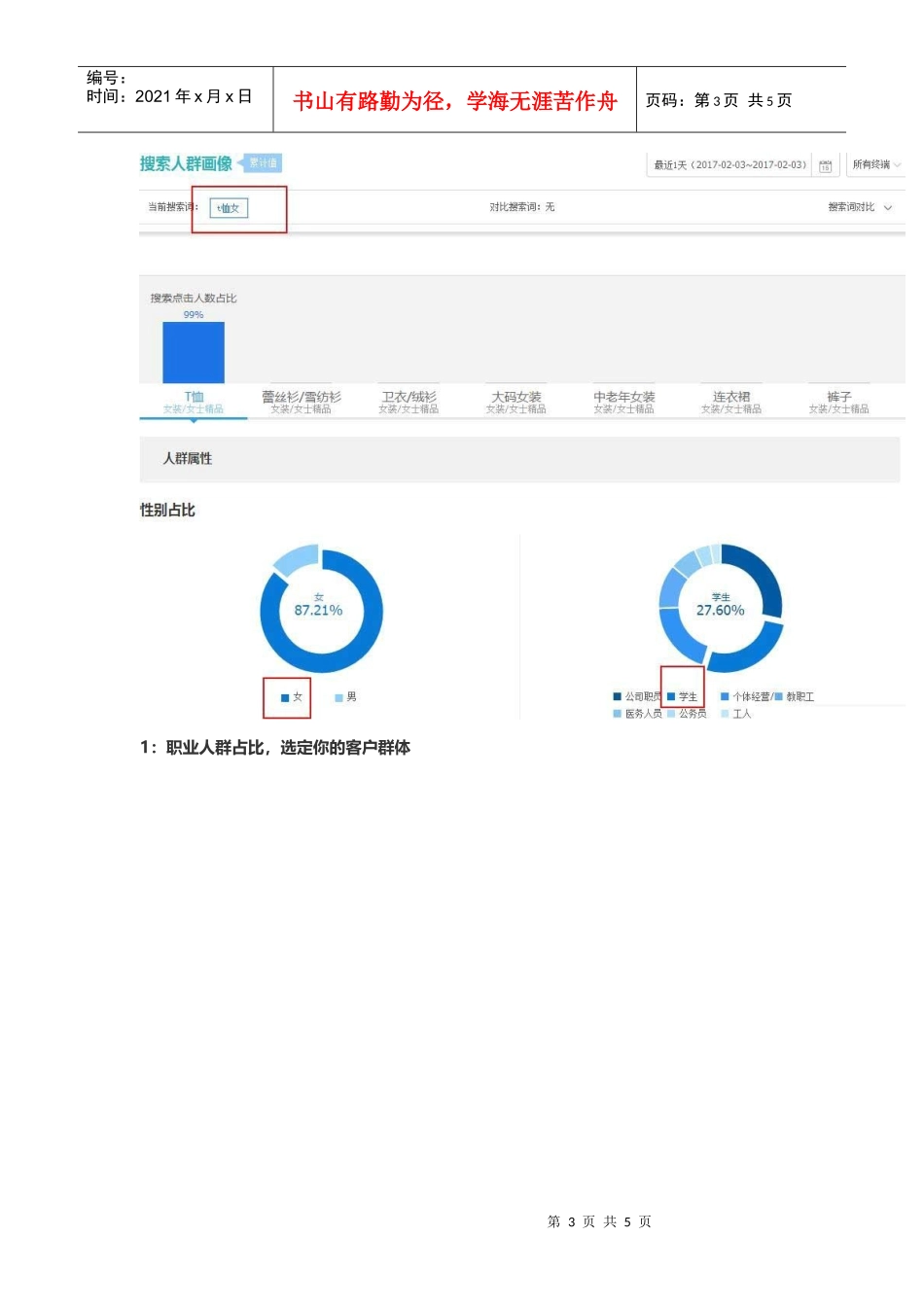Open the 所有终端 dropdown
Viewport: 924px width, 1307px height.
tap(876, 165)
